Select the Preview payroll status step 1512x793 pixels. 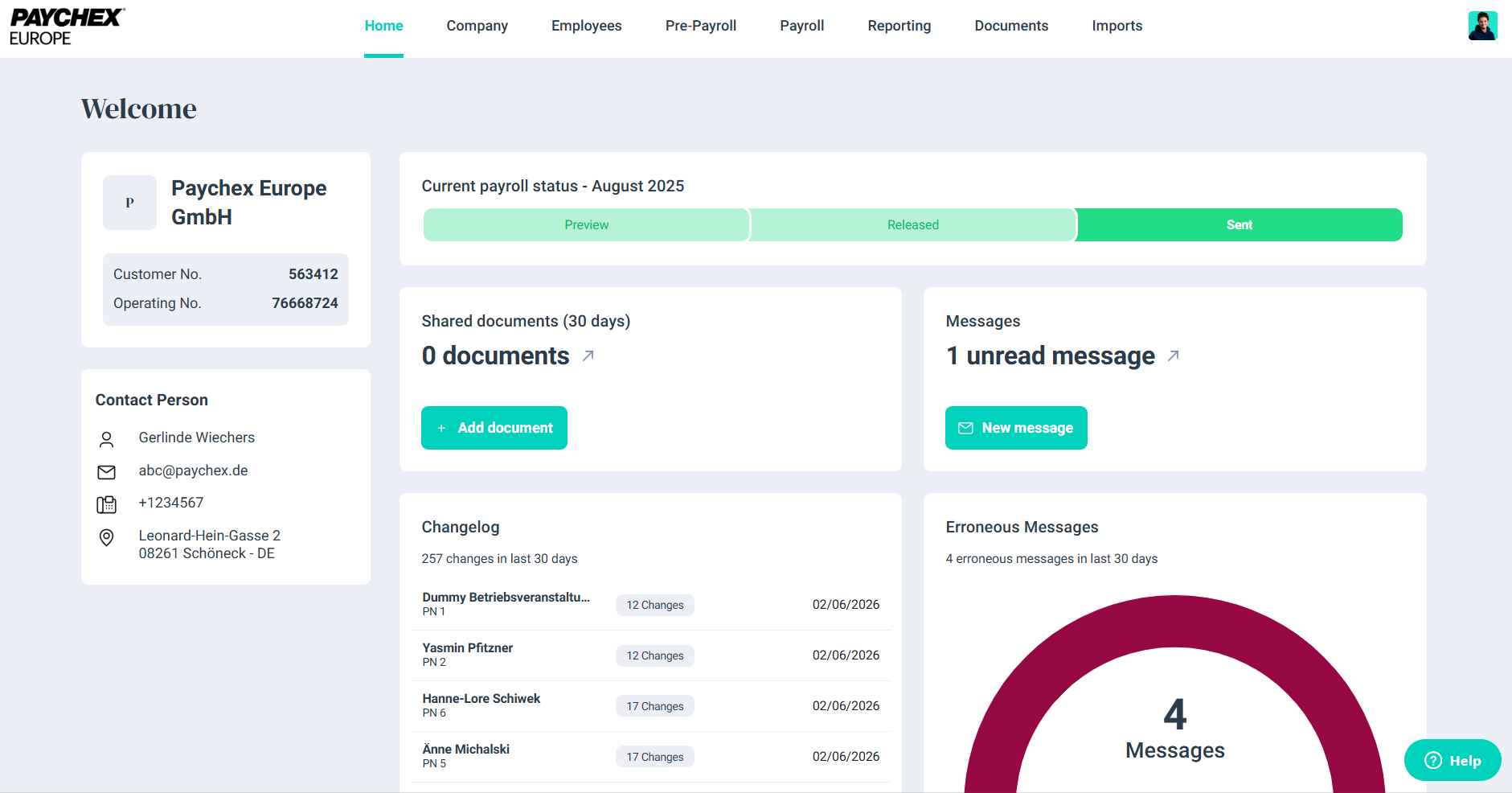pos(586,225)
